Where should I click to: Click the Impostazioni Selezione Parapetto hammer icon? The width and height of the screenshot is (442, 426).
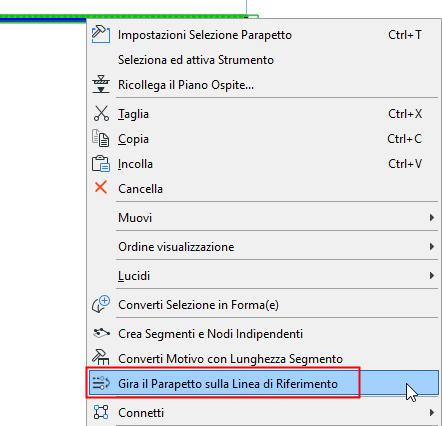101,34
